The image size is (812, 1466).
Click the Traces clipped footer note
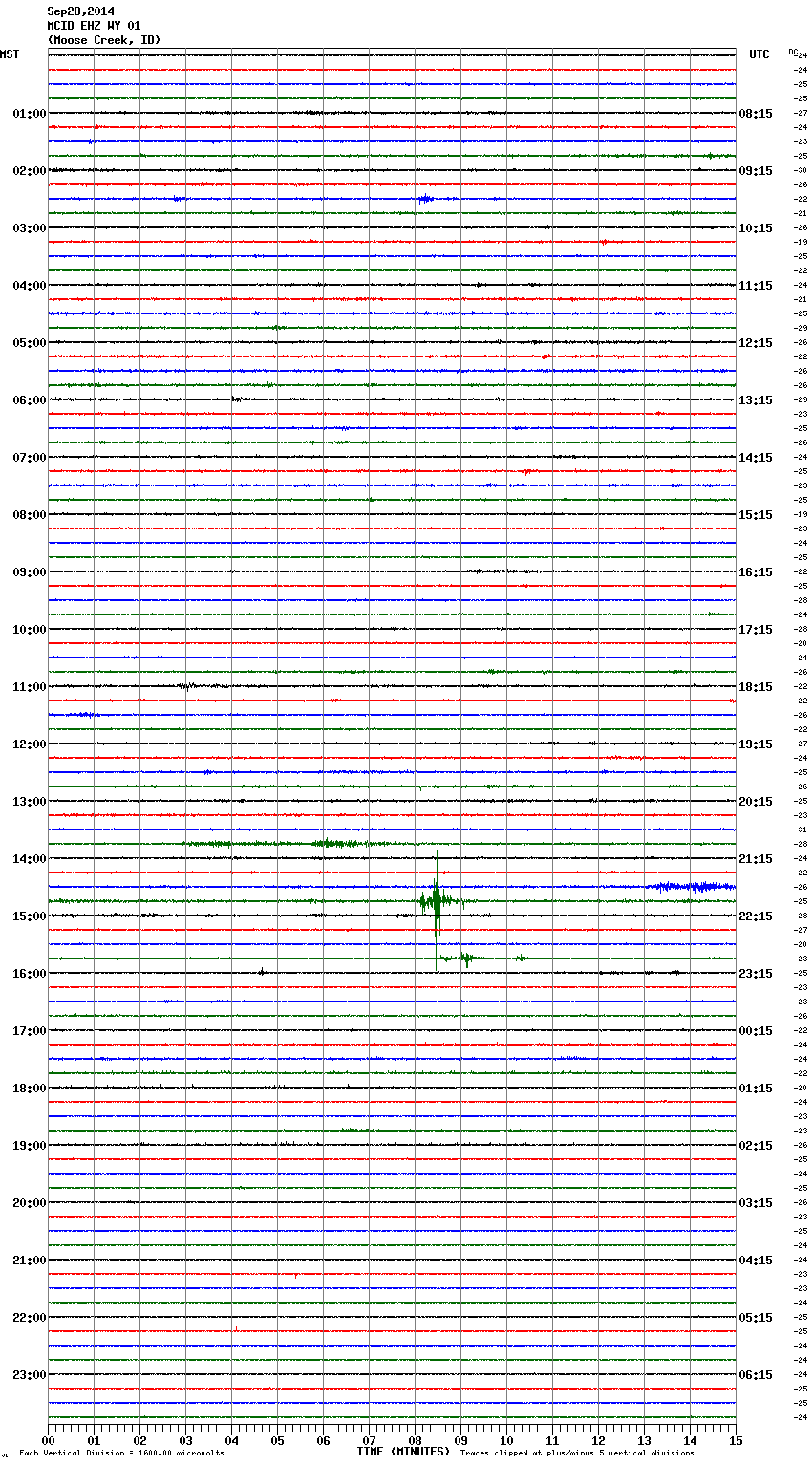(577, 1454)
